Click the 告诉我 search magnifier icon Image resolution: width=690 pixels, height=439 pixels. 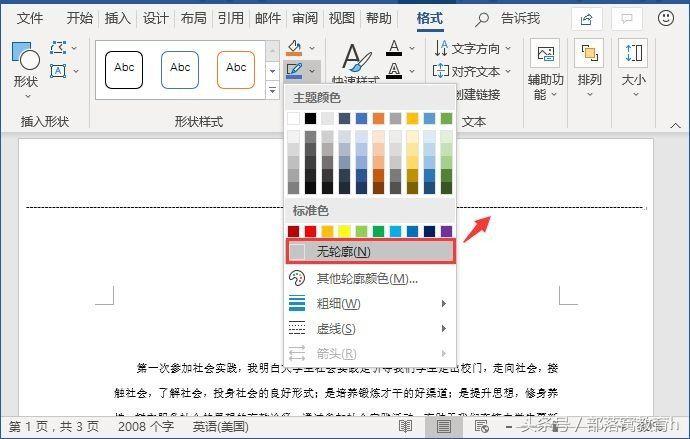pyautogui.click(x=482, y=19)
